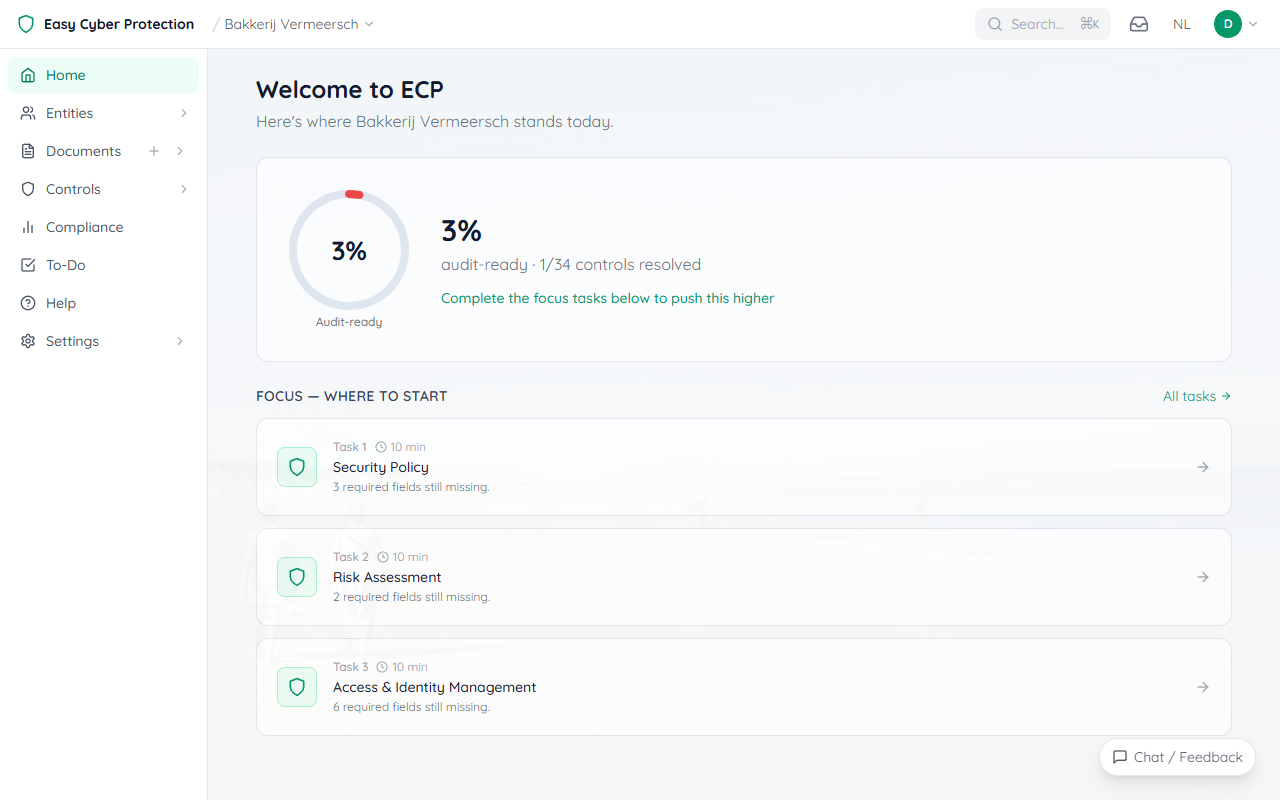Expand the Entities sidebar section
Screen dimensions: 1280x800
tap(183, 112)
